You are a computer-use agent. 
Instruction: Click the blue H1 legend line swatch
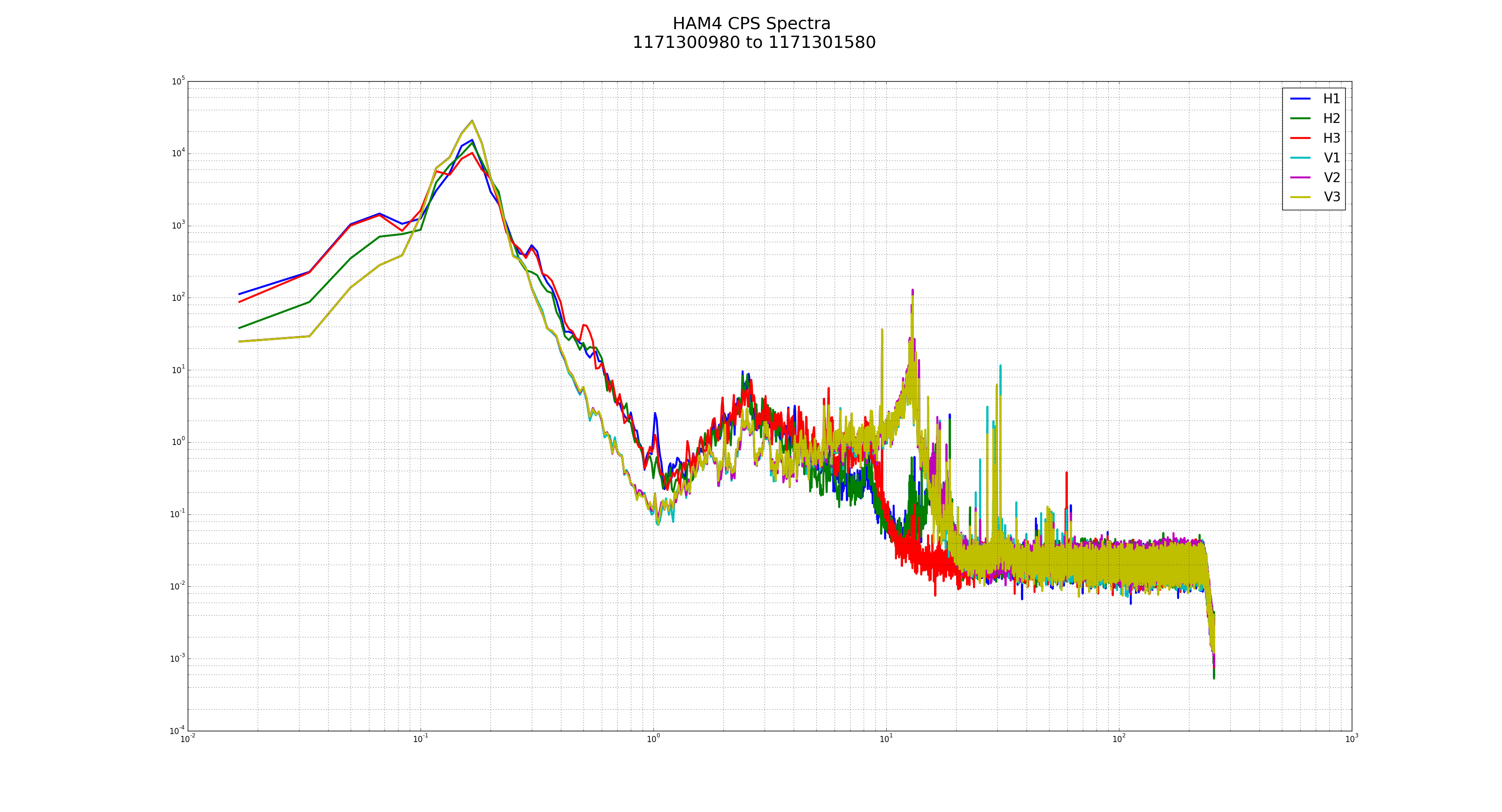(1300, 99)
